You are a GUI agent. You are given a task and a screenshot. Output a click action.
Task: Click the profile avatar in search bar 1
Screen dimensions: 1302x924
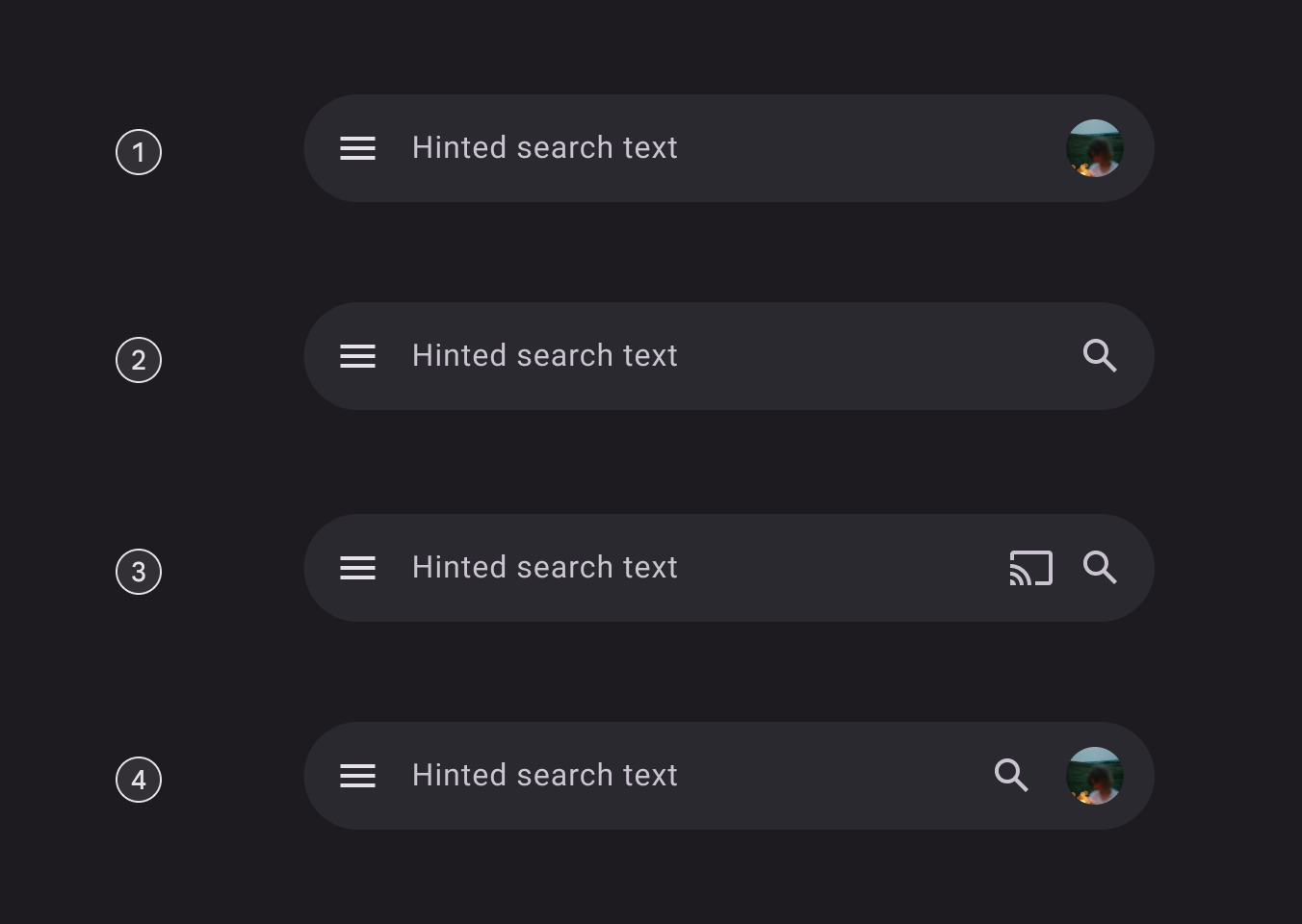tap(1095, 148)
